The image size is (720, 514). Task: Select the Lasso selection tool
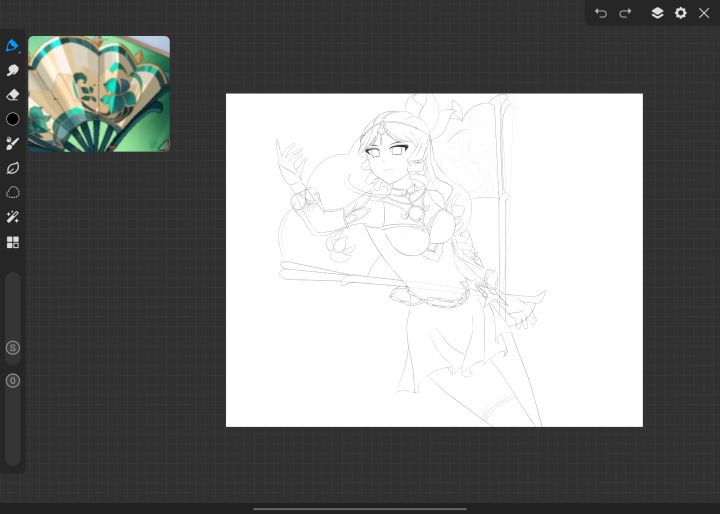tap(12, 192)
